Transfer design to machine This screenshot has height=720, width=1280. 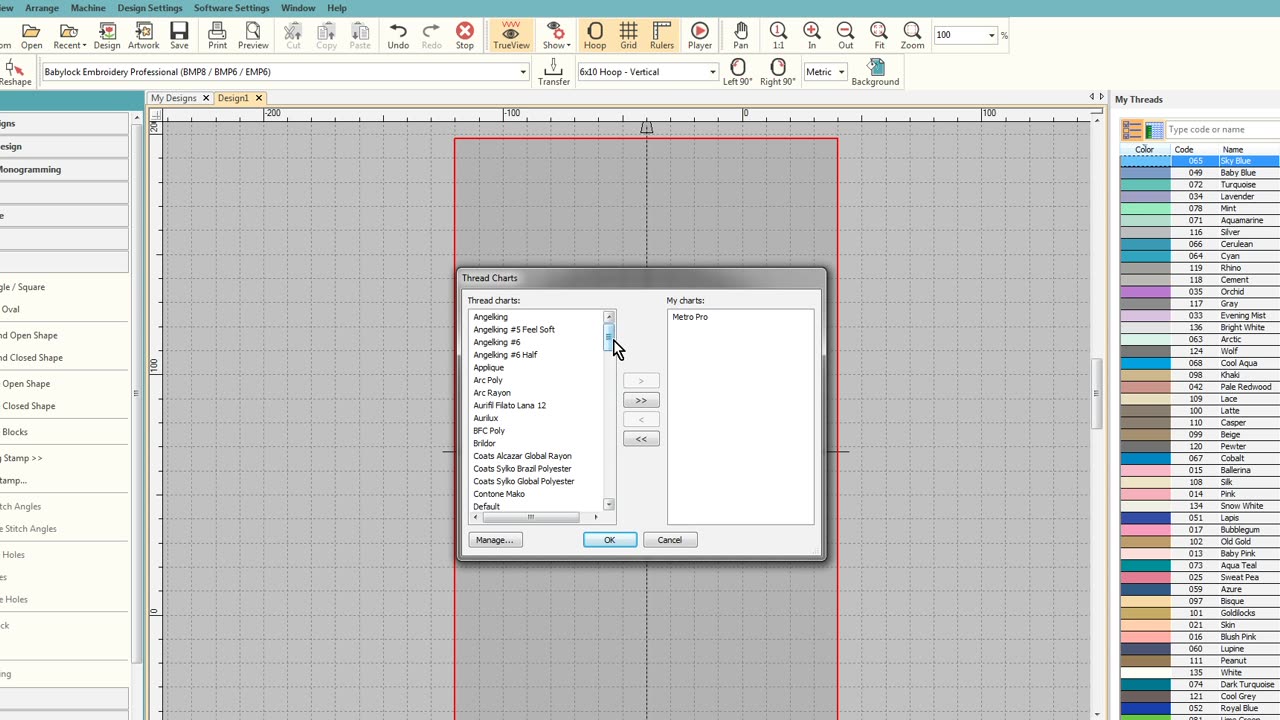[554, 72]
